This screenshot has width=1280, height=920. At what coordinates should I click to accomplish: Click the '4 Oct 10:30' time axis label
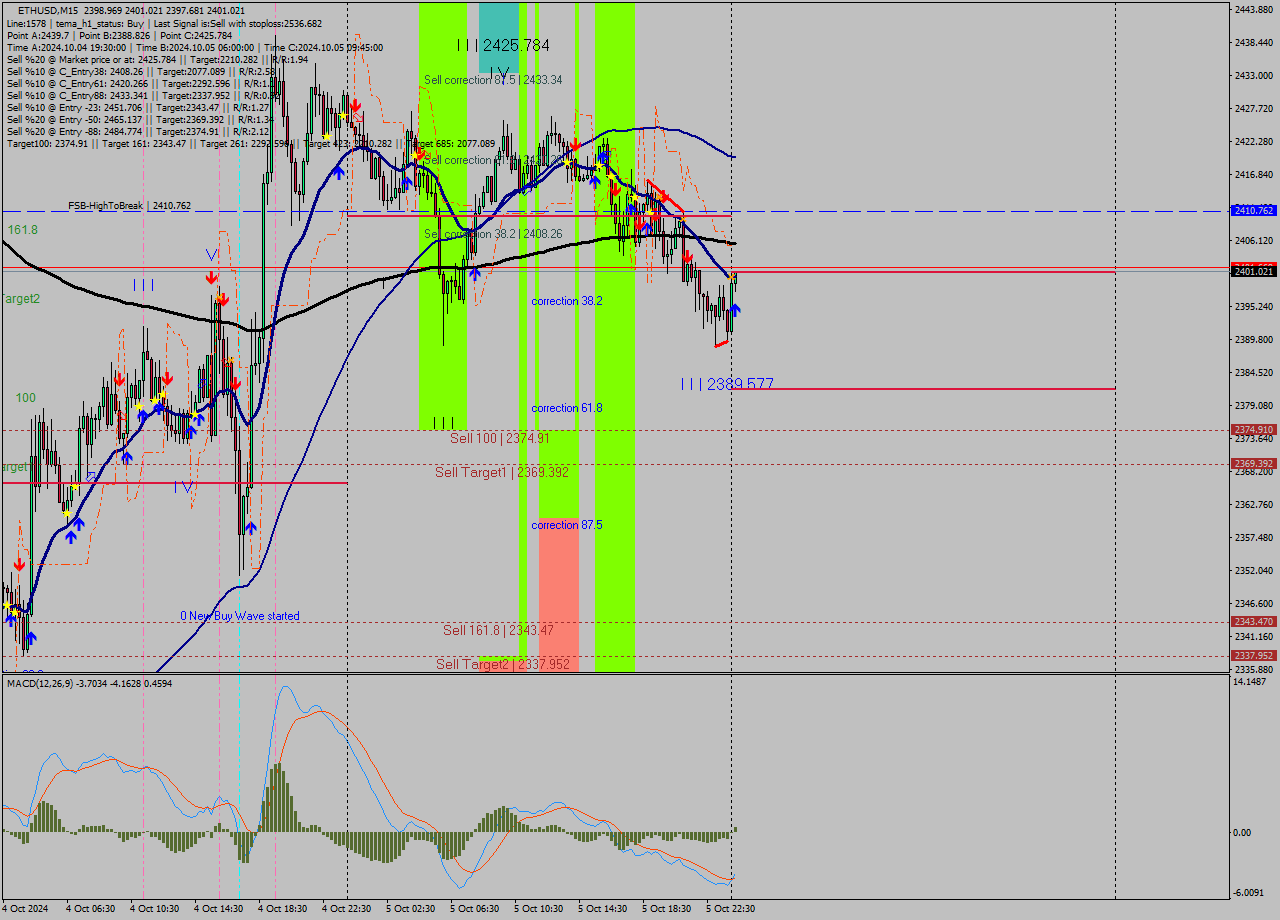pos(155,909)
